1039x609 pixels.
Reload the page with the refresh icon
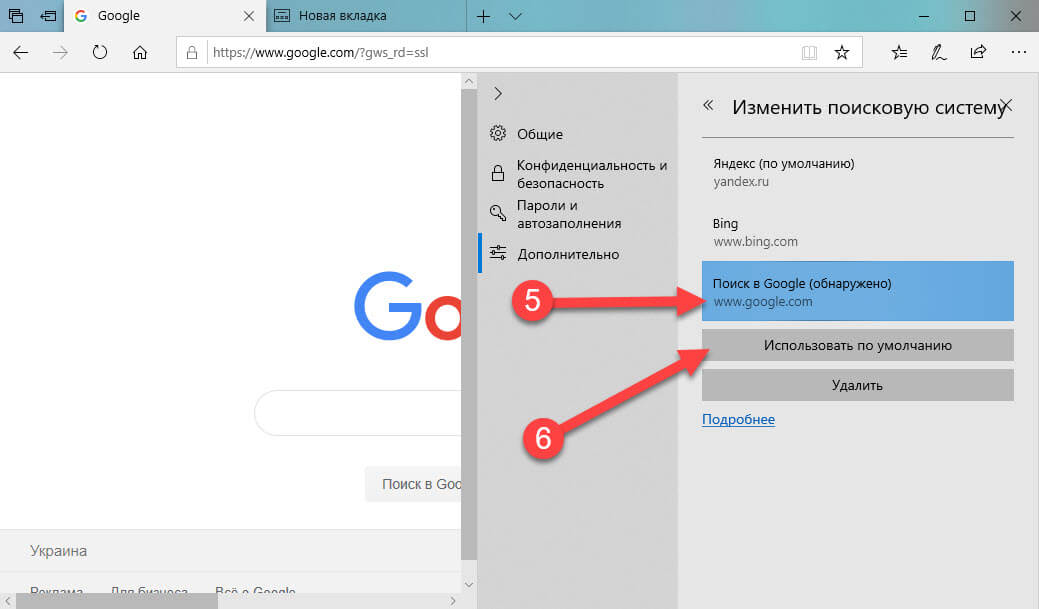100,52
